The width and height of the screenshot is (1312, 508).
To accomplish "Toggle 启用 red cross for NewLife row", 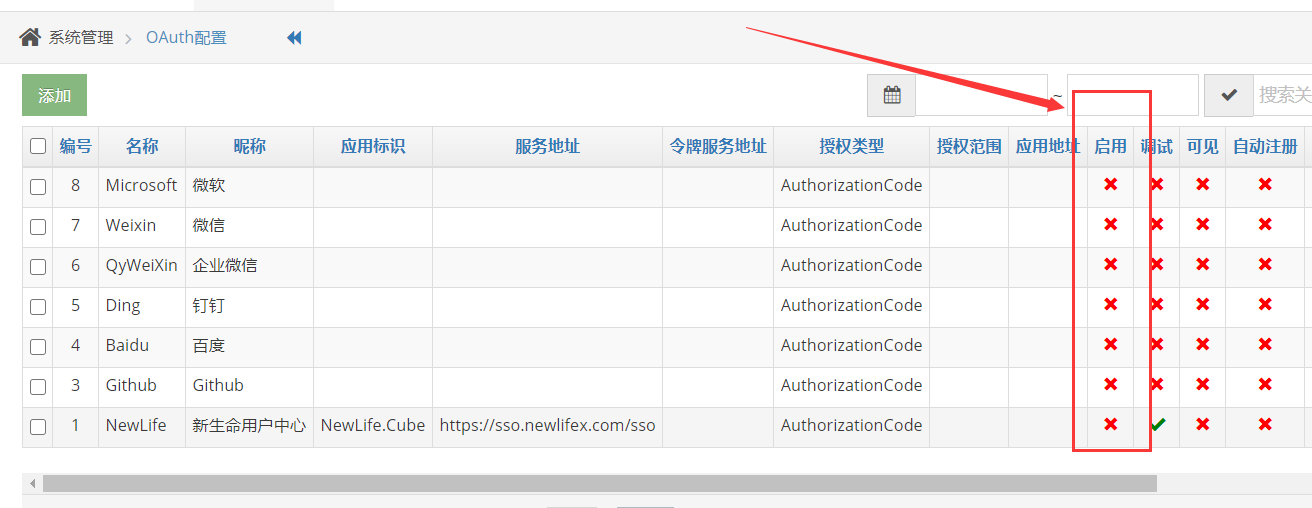I will tap(1110, 425).
